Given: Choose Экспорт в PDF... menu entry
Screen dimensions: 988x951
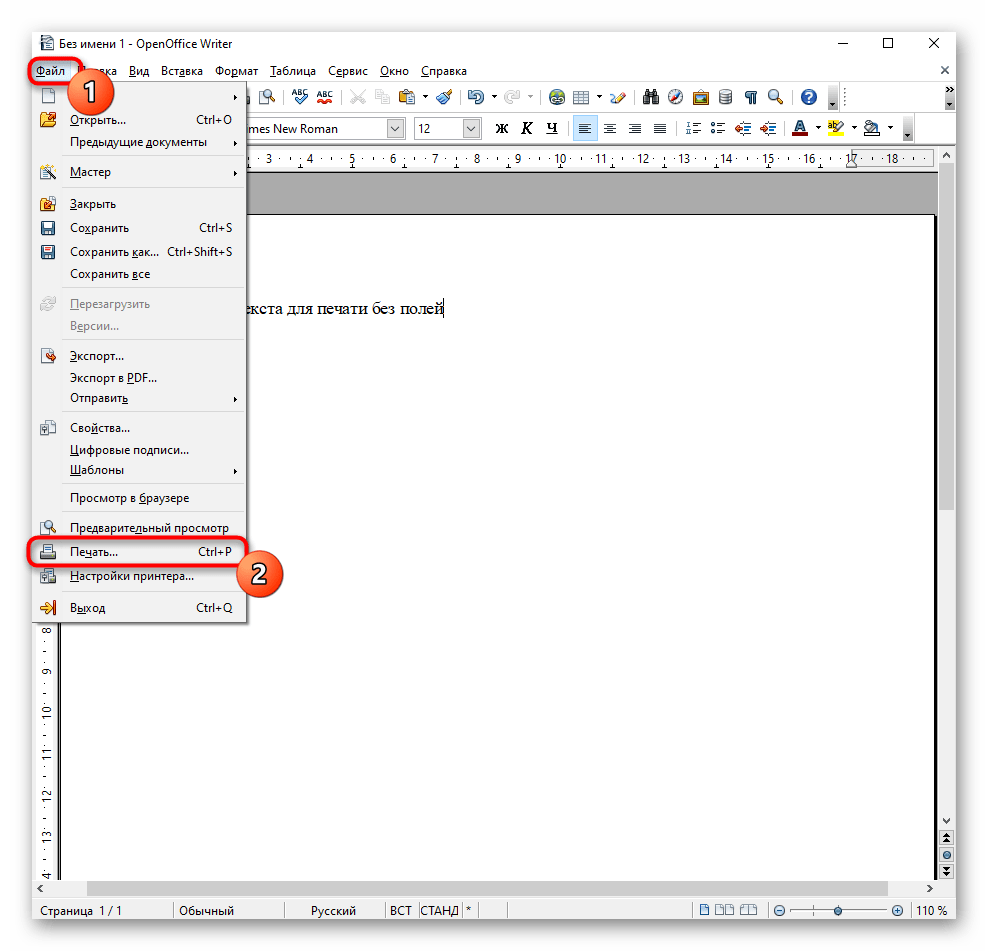Looking at the screenshot, I should pyautogui.click(x=113, y=377).
